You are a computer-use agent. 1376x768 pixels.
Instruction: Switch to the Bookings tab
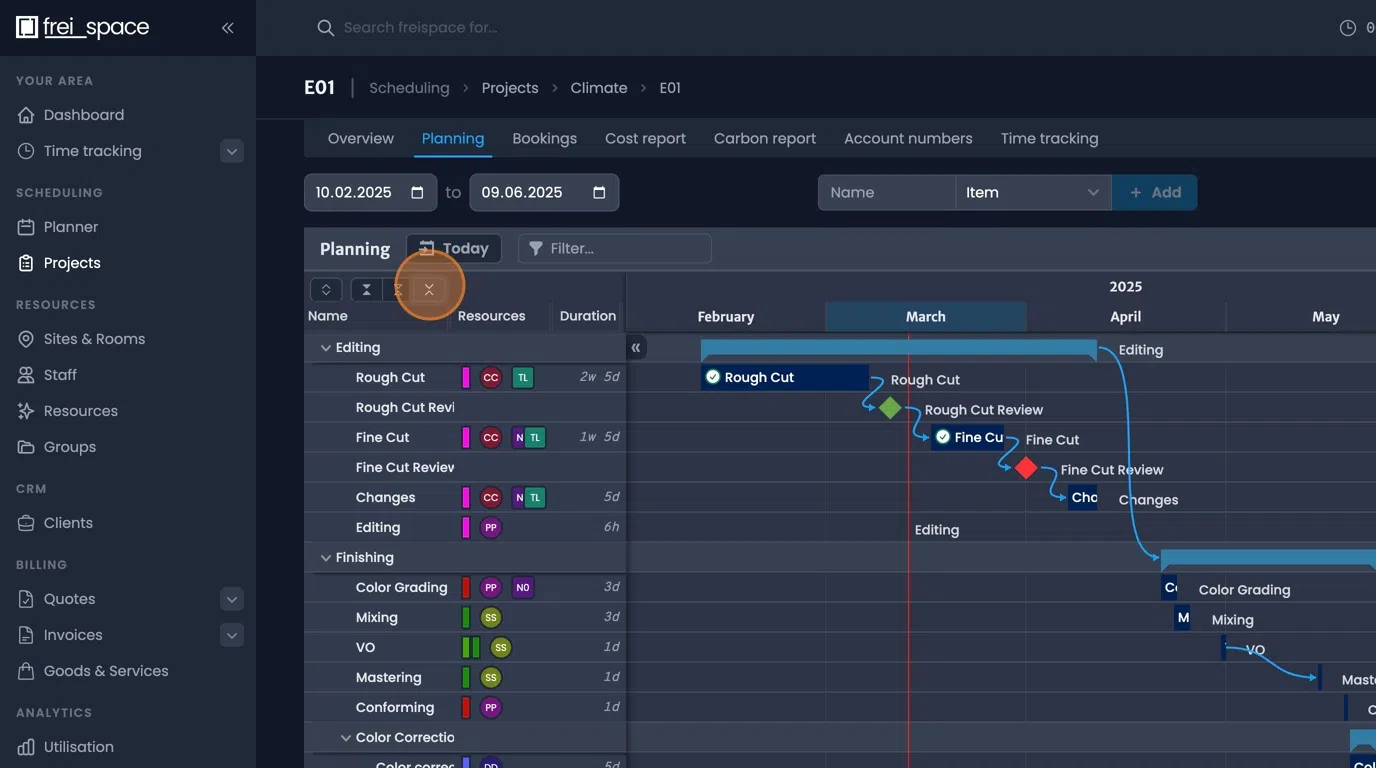[x=544, y=138]
